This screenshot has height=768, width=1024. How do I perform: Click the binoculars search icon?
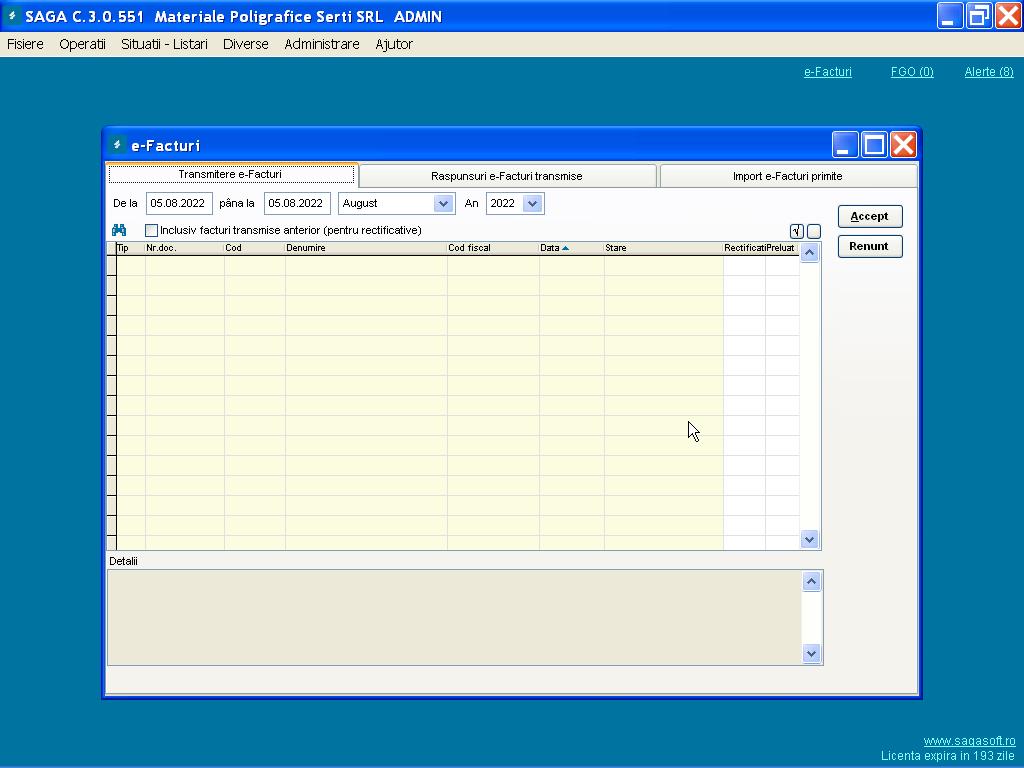119,230
